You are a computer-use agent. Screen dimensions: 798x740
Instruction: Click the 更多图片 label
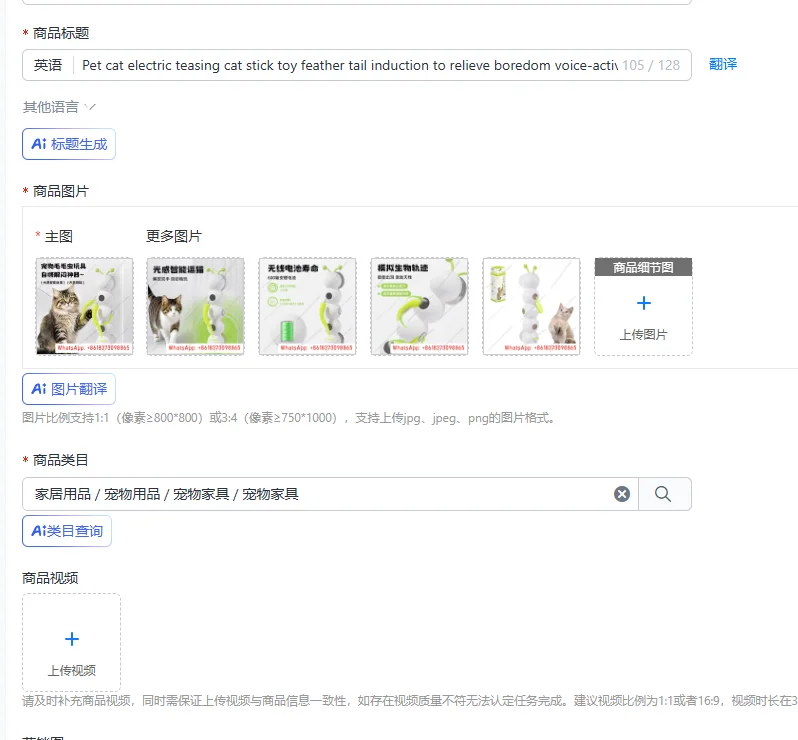click(x=174, y=236)
